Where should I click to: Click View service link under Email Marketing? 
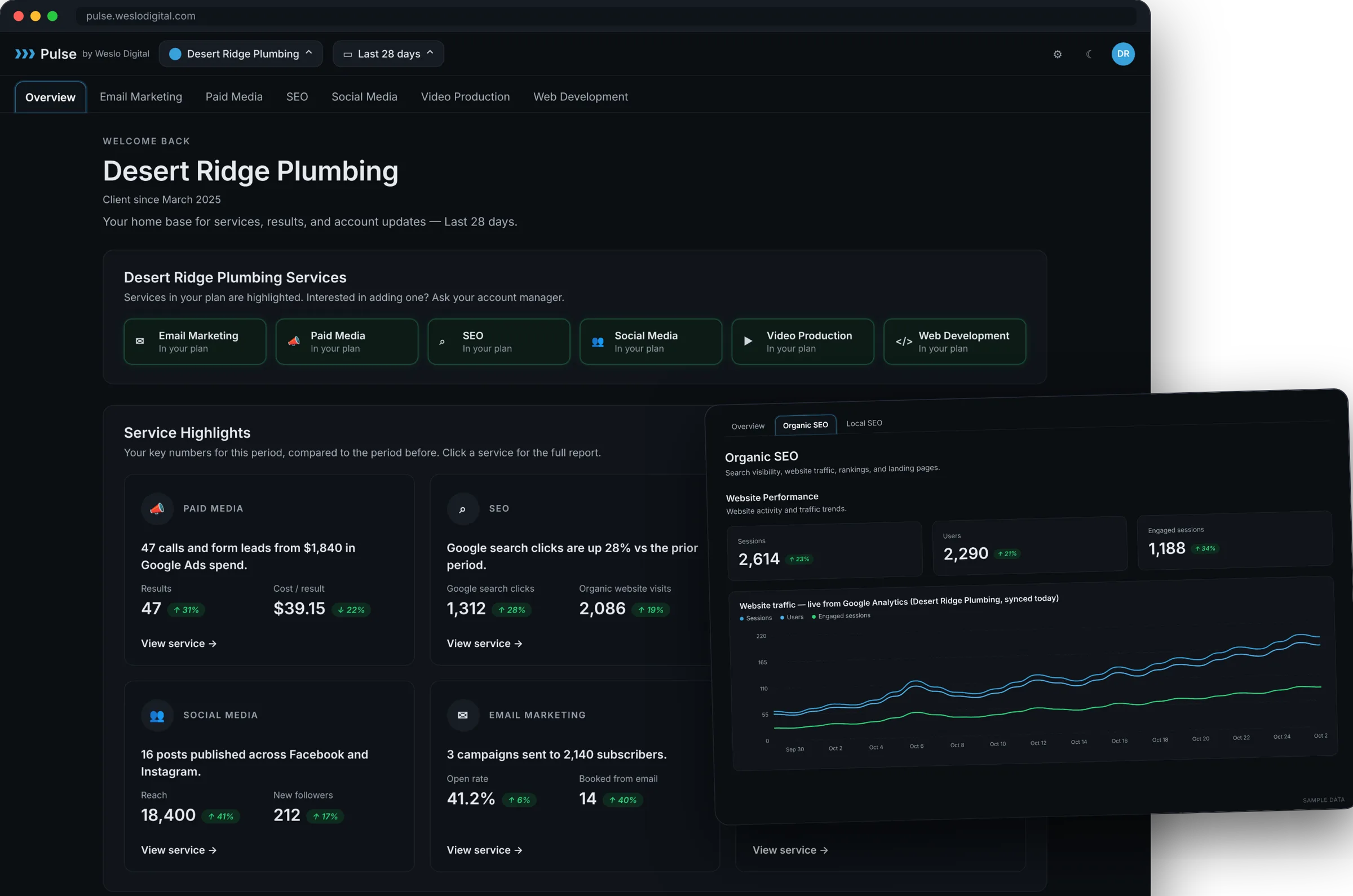(x=484, y=850)
